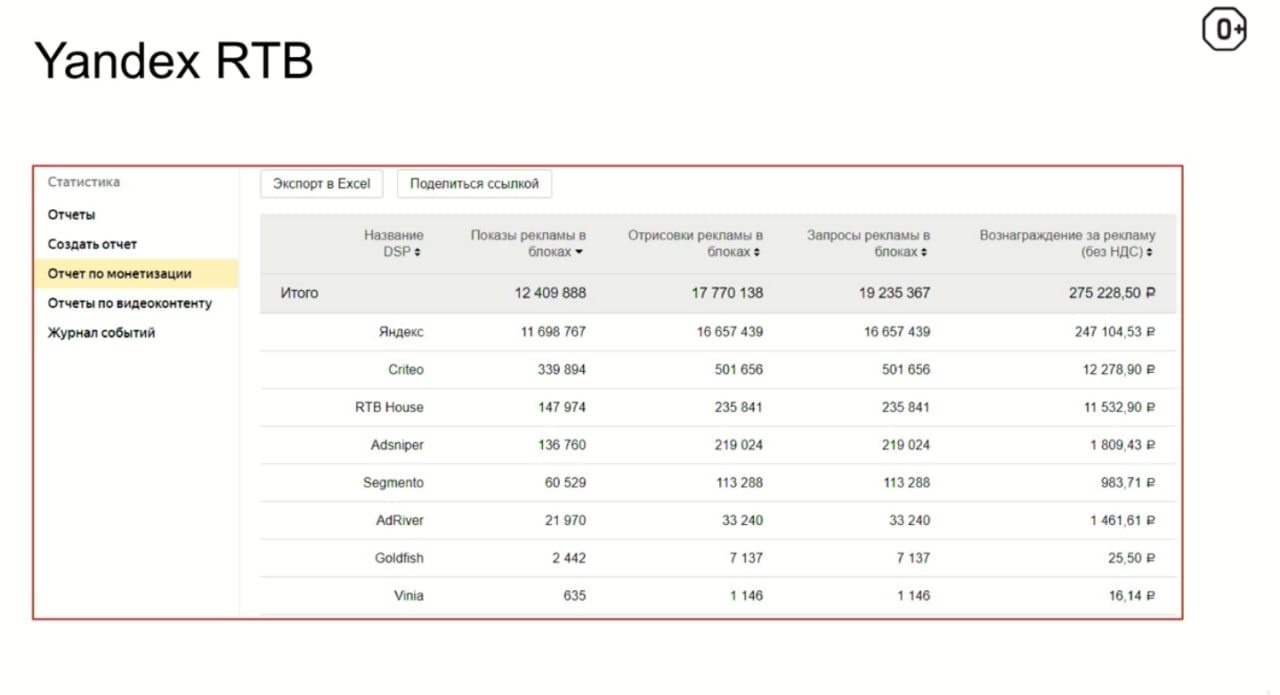Sort by Вознаграждение за рекламу column

click(1067, 243)
